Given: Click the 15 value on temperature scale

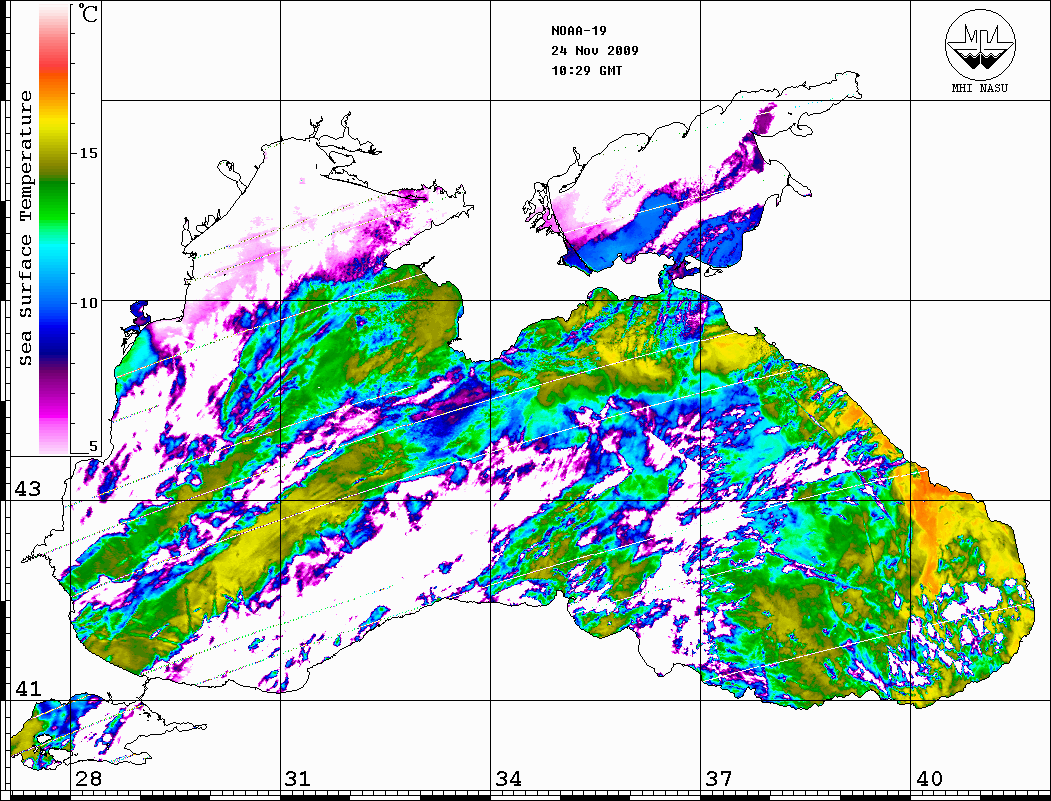Looking at the screenshot, I should point(88,153).
